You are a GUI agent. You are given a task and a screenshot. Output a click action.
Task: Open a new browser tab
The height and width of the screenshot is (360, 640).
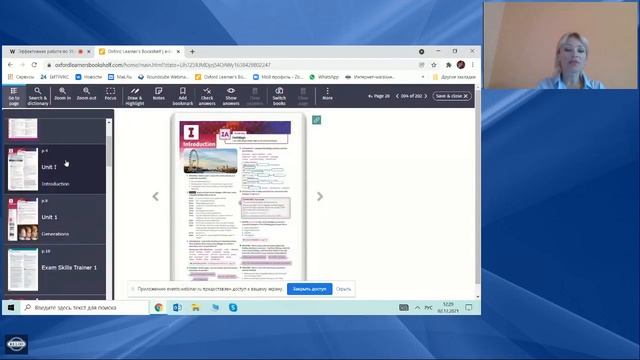click(192, 52)
